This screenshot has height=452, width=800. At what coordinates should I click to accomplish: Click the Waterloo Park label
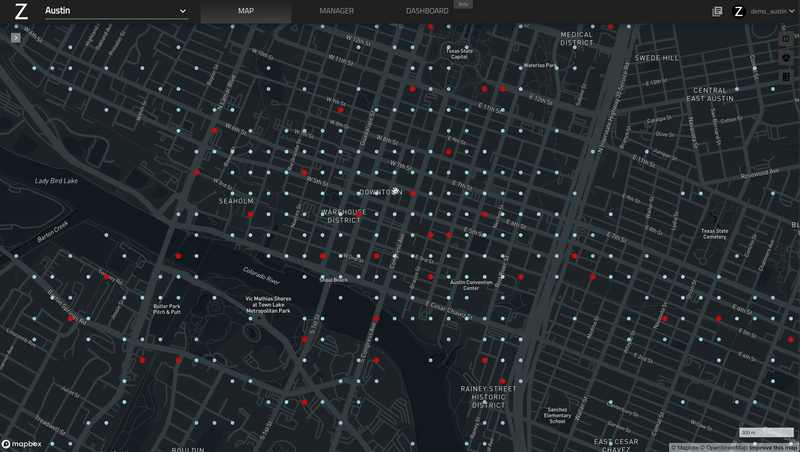tap(539, 65)
